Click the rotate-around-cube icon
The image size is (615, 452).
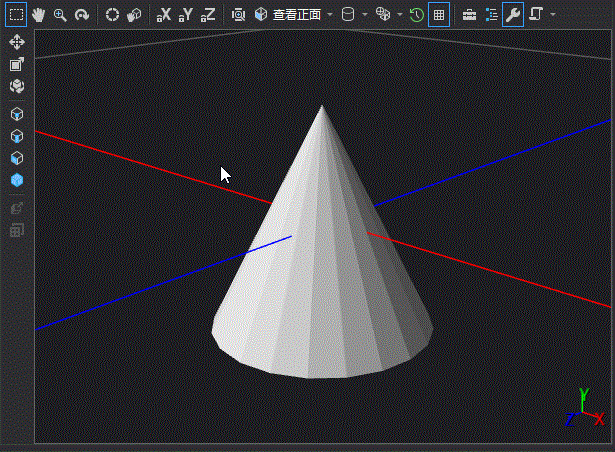[17, 86]
